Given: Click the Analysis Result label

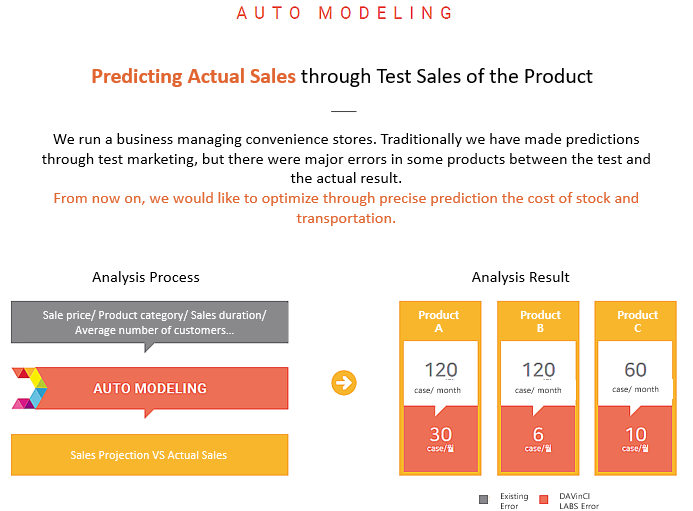Looking at the screenshot, I should point(520,277).
